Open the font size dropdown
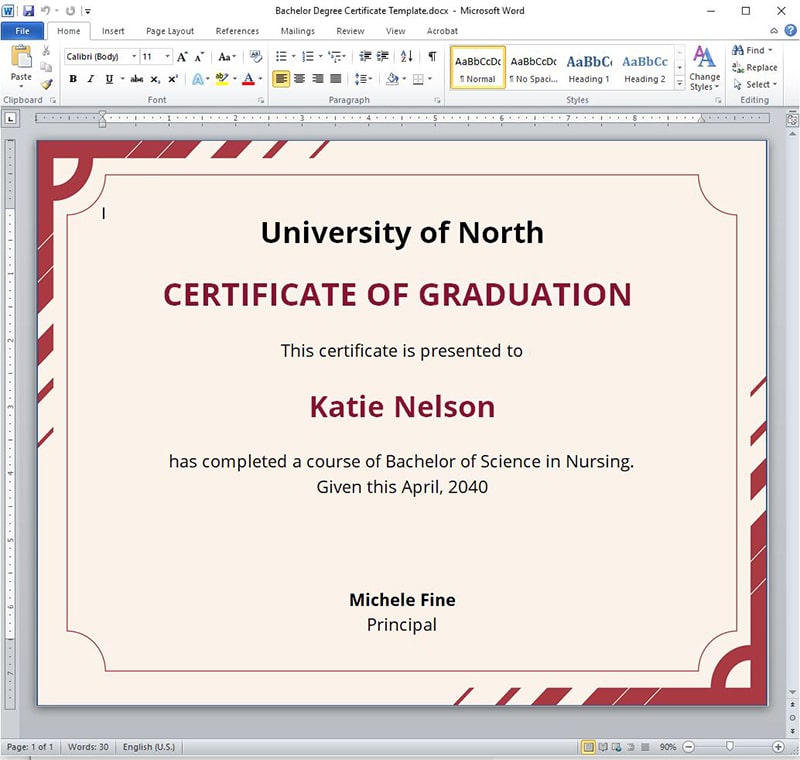This screenshot has height=760, width=800. tap(167, 57)
